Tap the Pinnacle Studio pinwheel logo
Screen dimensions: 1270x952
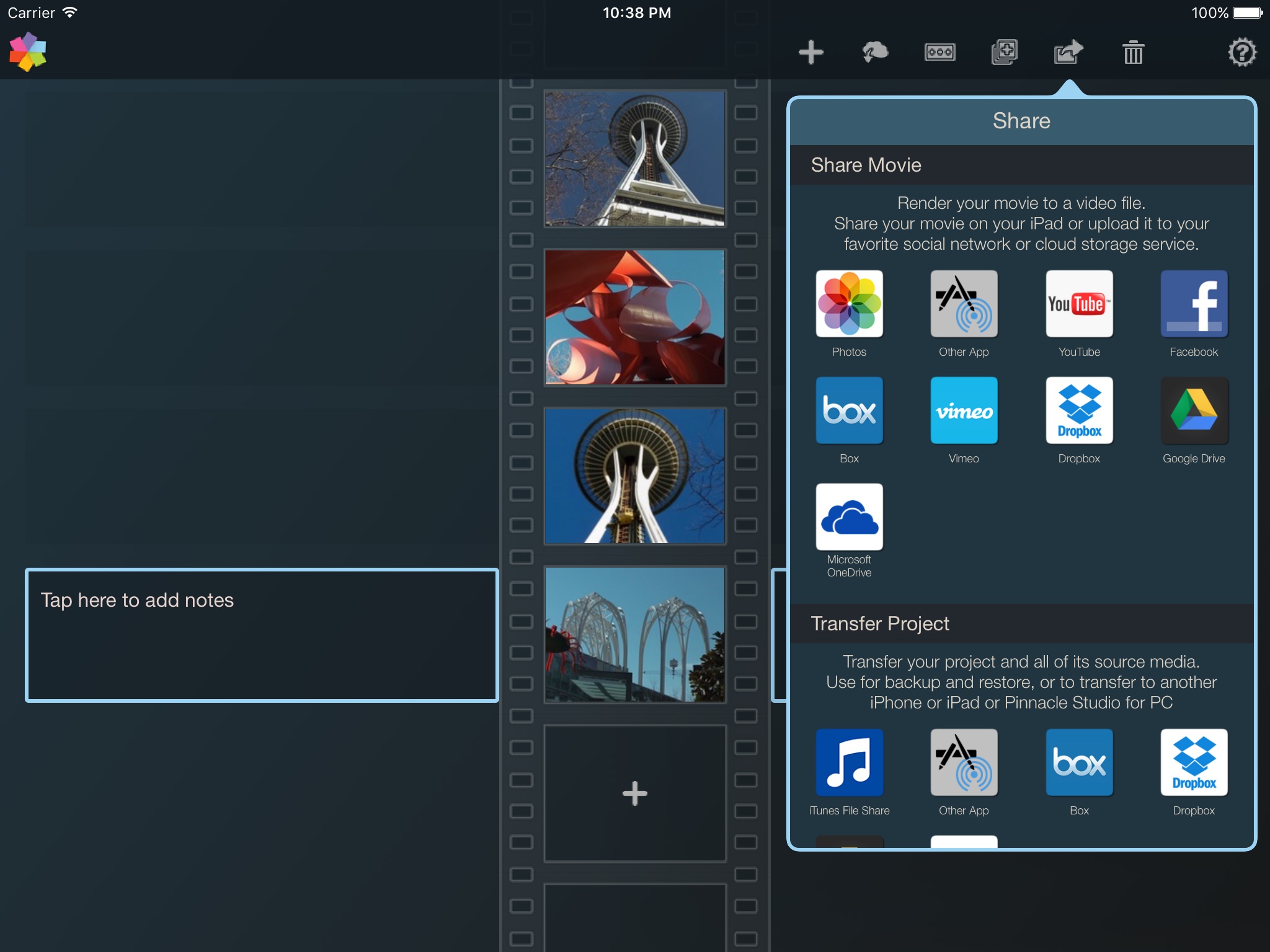pos(28,52)
